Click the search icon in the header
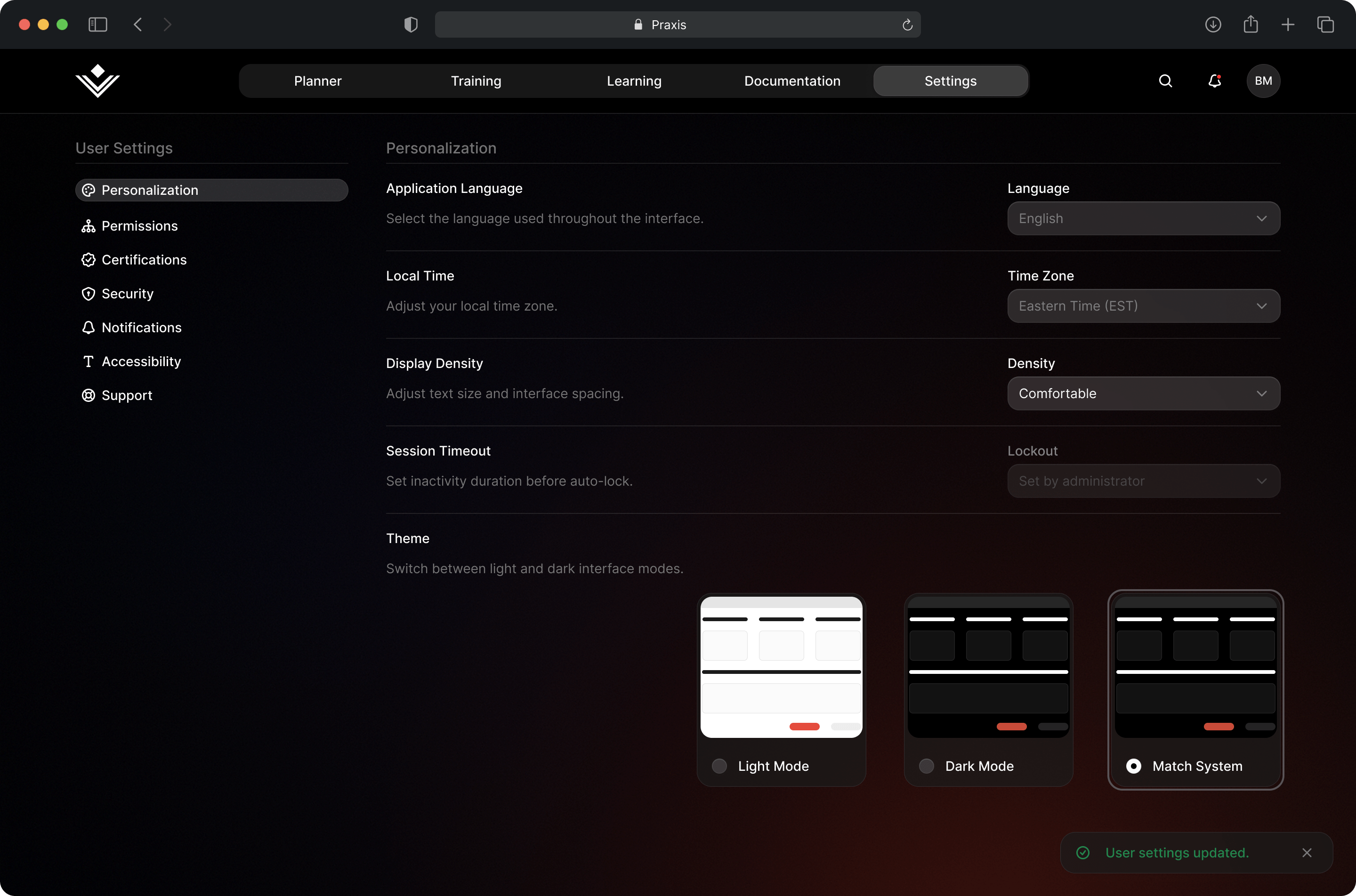Image resolution: width=1356 pixels, height=896 pixels. pos(1166,80)
